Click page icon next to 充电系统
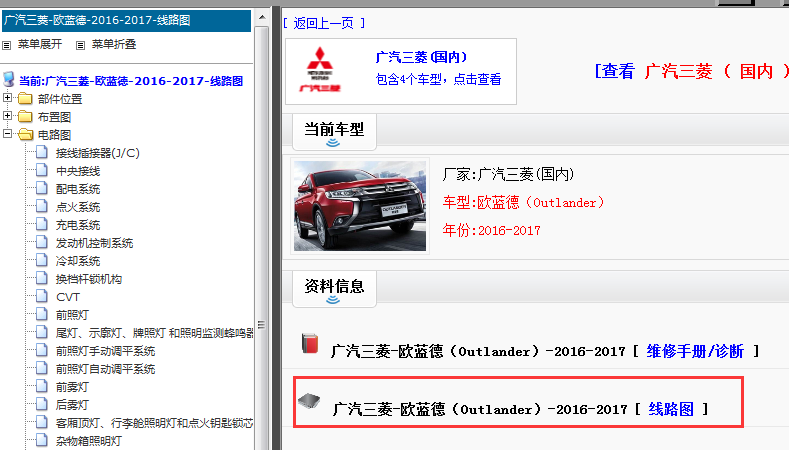This screenshot has height=450, width=789. pos(42,224)
